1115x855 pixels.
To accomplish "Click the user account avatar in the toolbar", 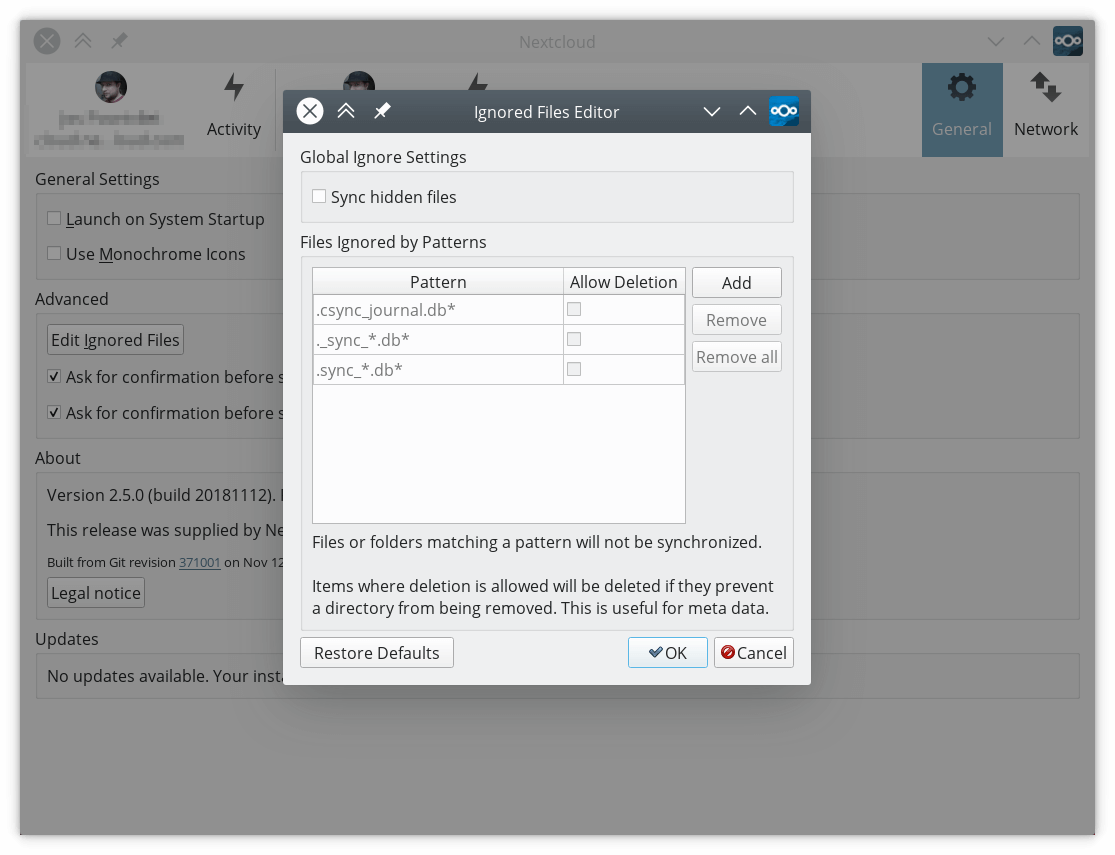I will [111, 88].
